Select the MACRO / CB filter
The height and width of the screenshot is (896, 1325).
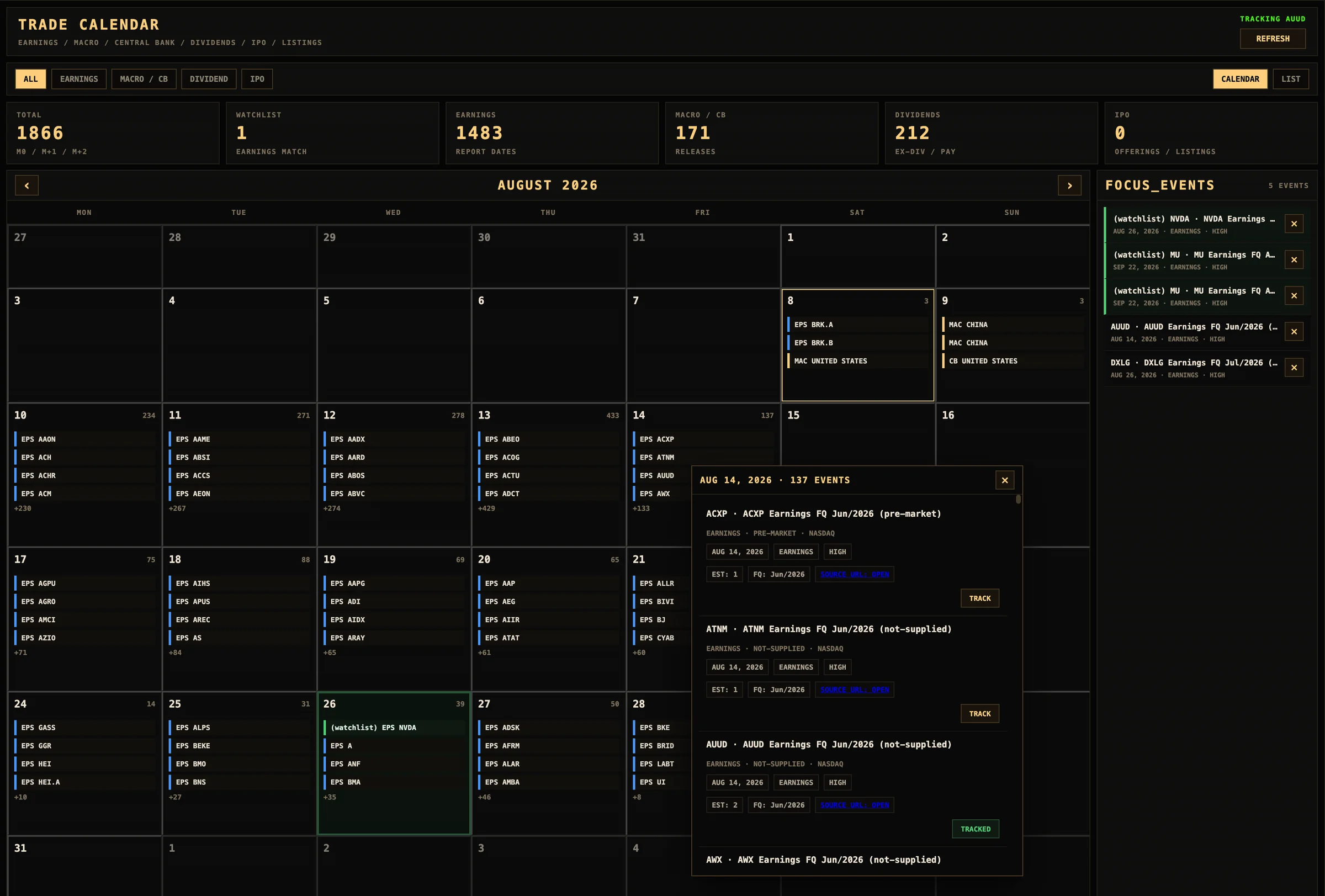click(144, 79)
